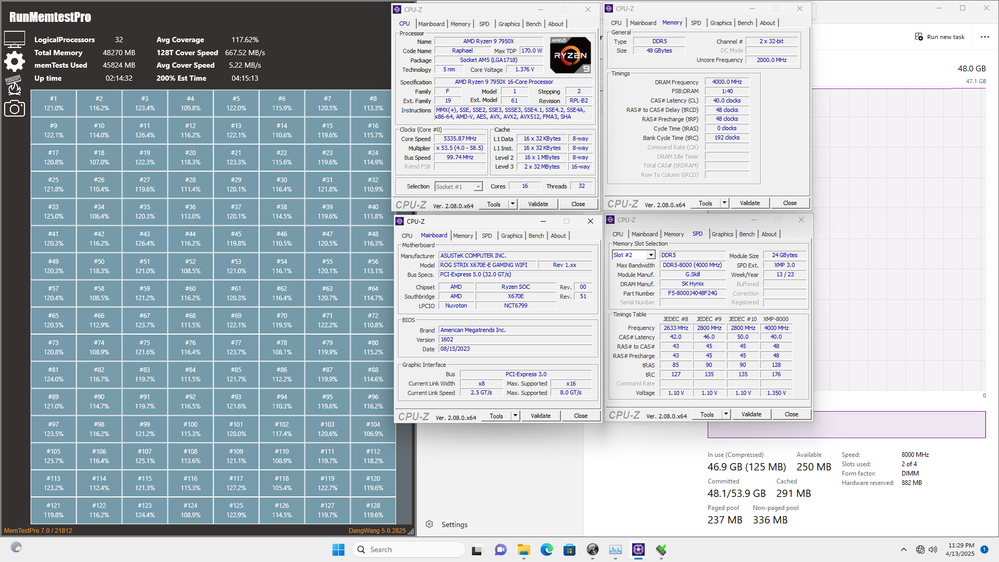Select memtest cell #1 at 121.0%

coord(54,103)
